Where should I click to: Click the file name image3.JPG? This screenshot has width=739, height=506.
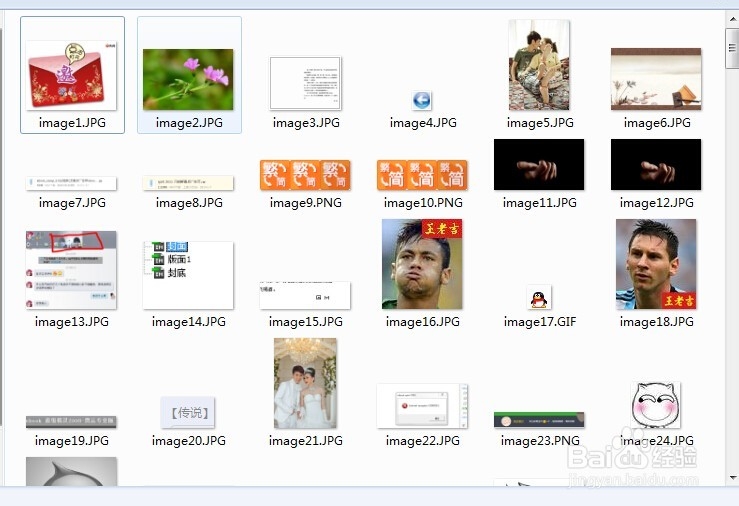tap(306, 123)
